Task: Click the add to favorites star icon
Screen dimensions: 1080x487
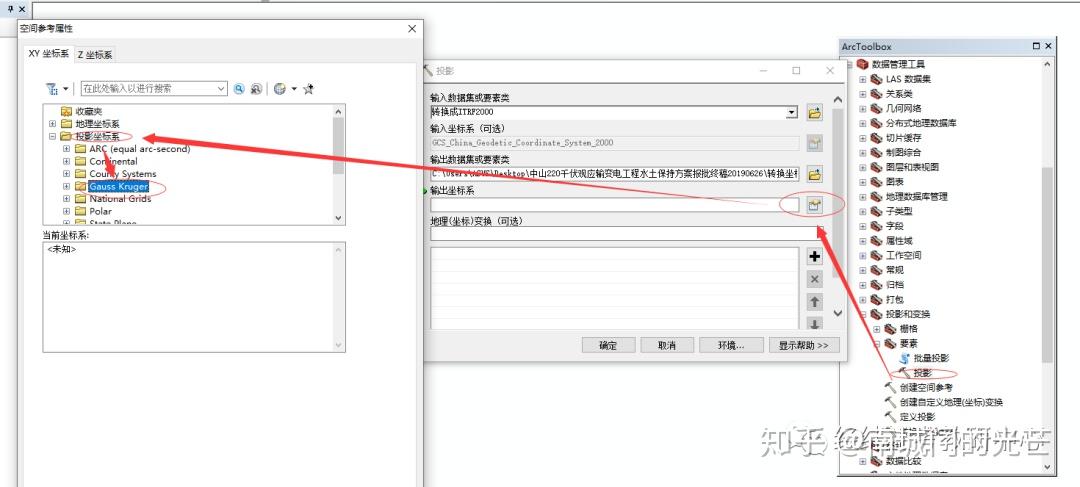Action: [309, 89]
